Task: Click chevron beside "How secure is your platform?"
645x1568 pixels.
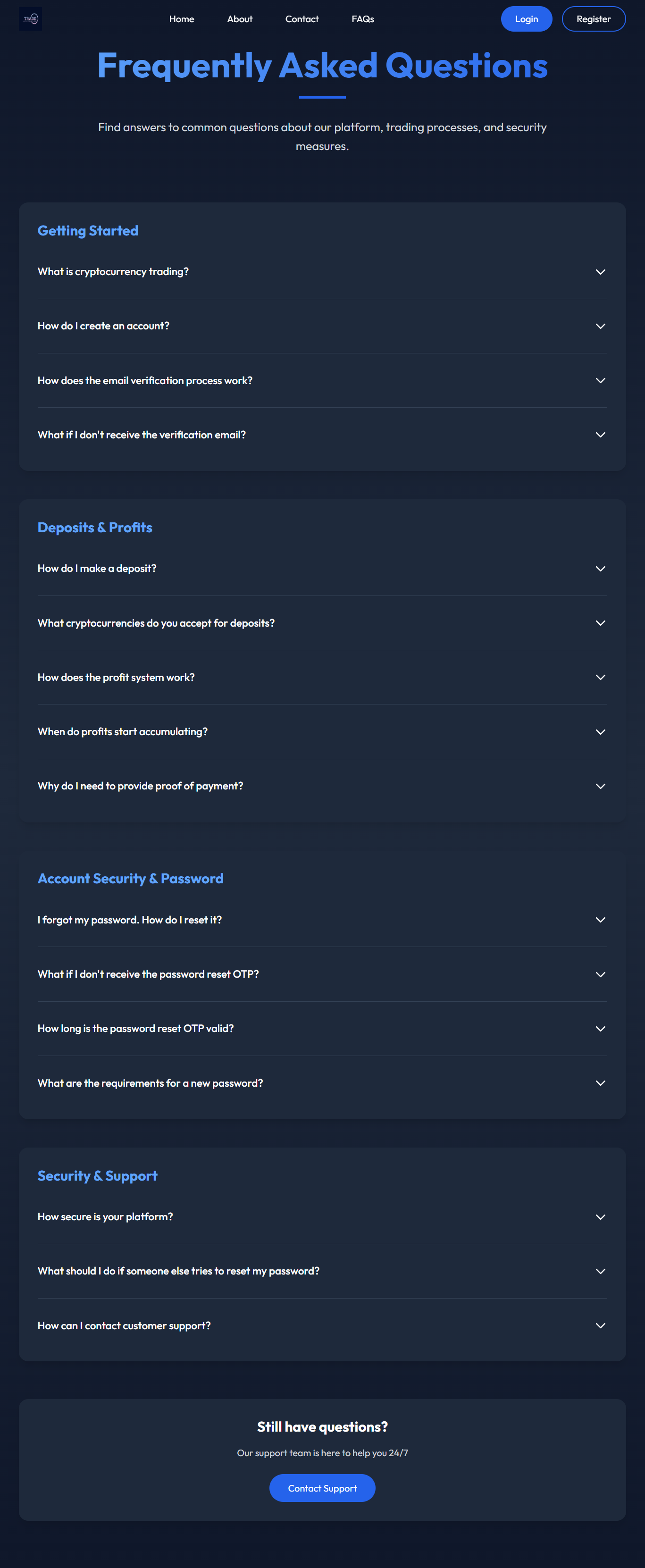Action: (600, 1217)
